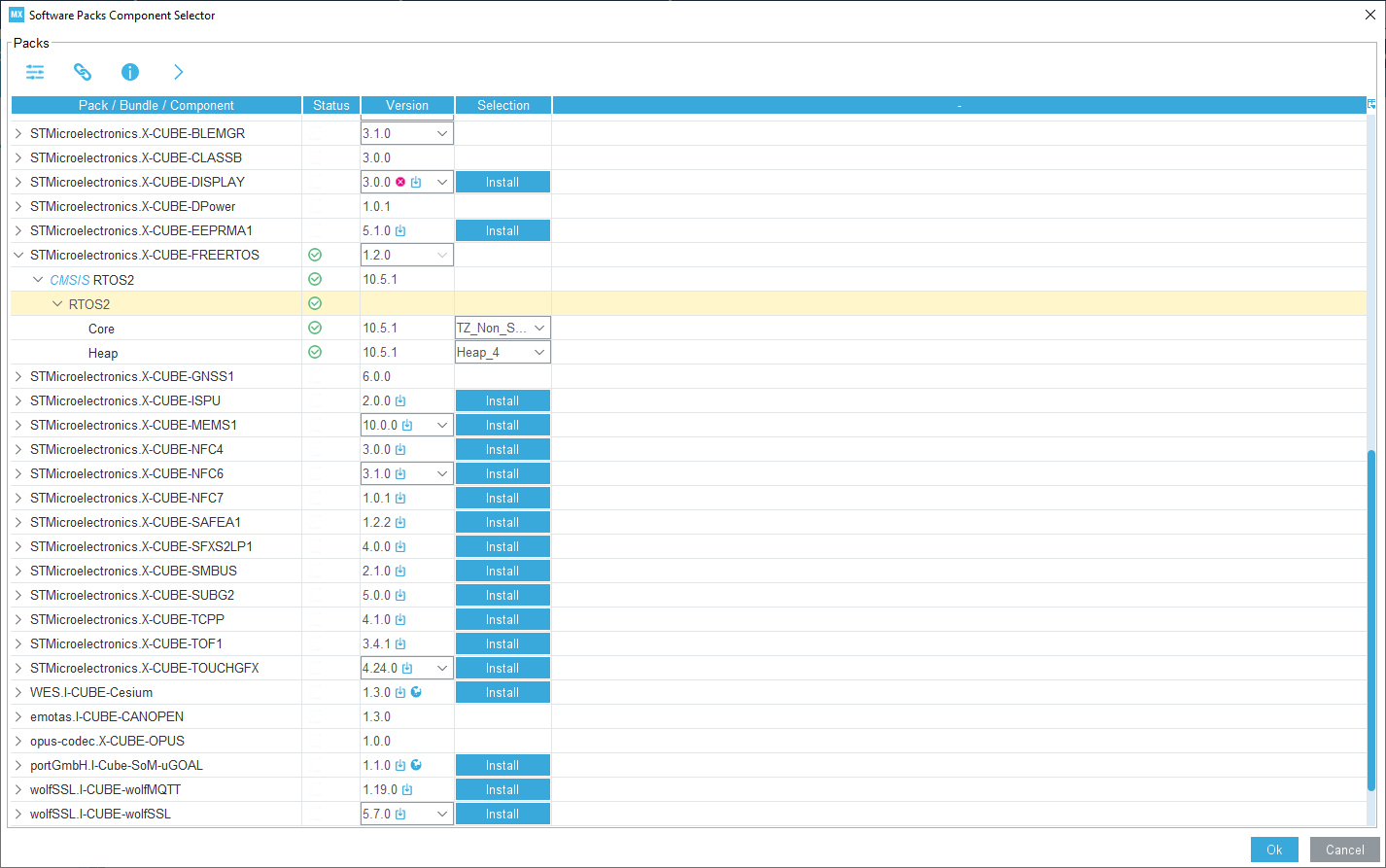1386x868 pixels.
Task: Open the X-CUBE-TOUCHGFX version dropdown
Action: [x=443, y=668]
